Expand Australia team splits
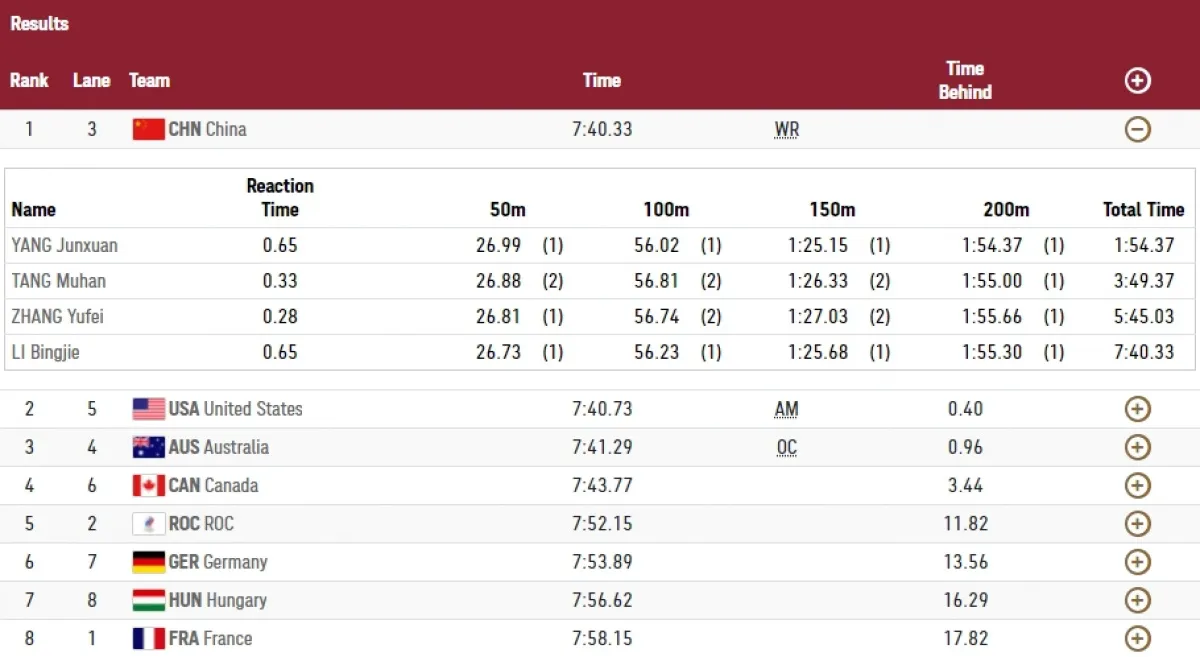 (1138, 447)
